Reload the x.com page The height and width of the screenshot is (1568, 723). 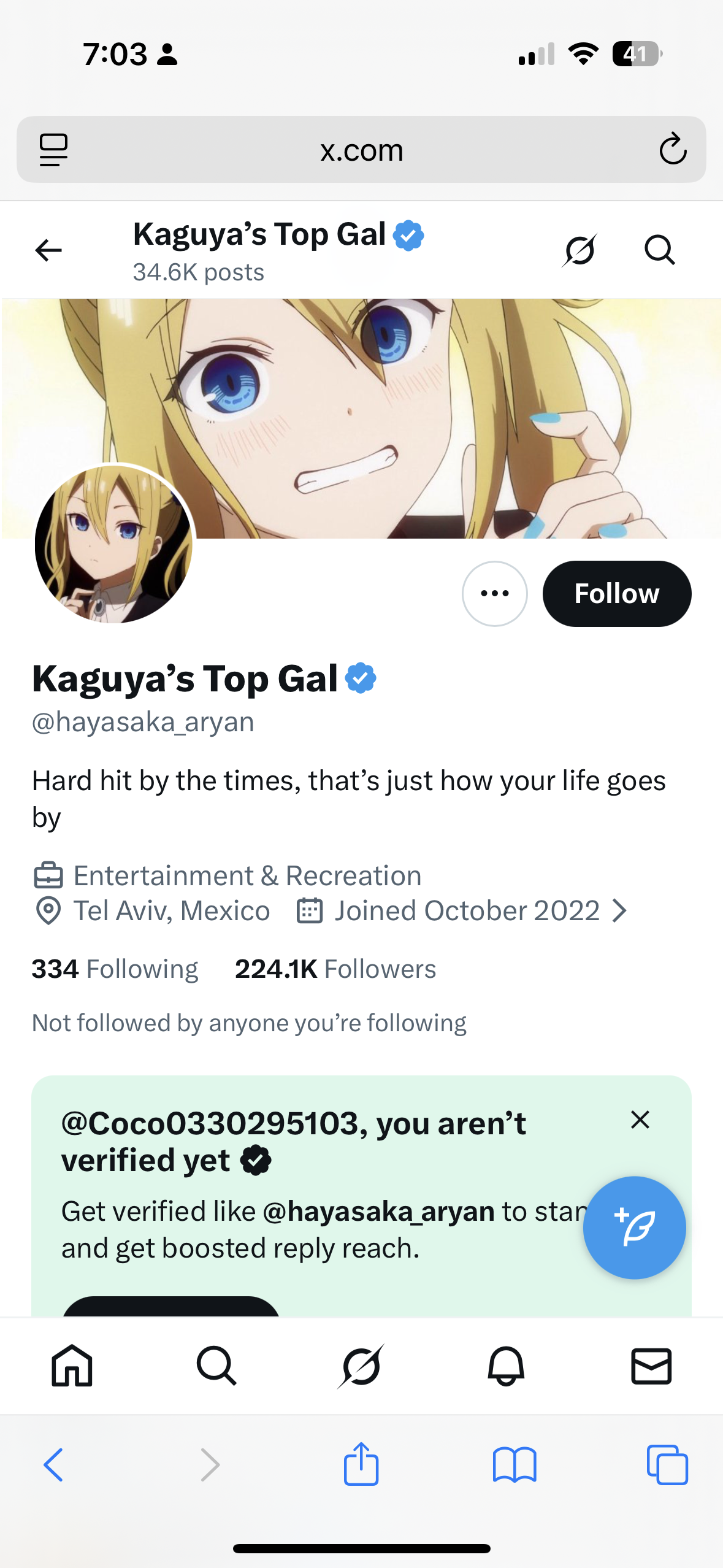pyautogui.click(x=673, y=149)
